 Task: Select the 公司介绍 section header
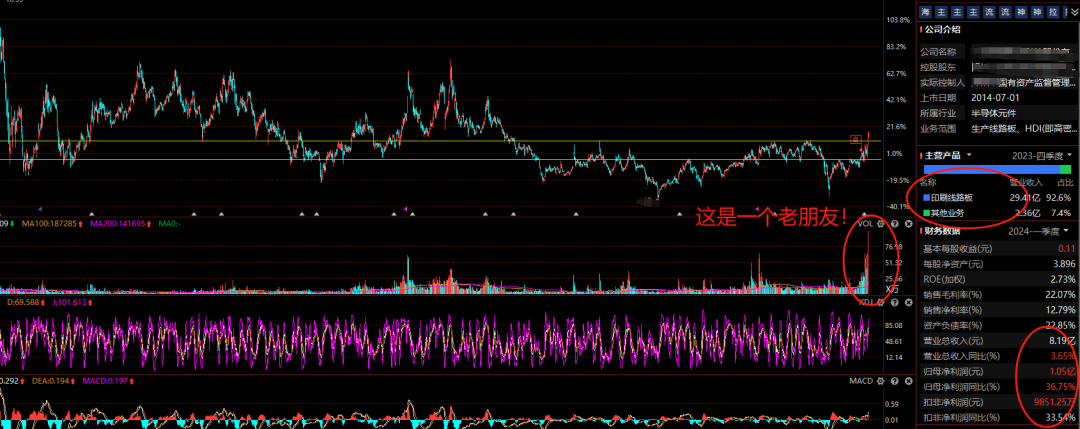click(x=943, y=30)
